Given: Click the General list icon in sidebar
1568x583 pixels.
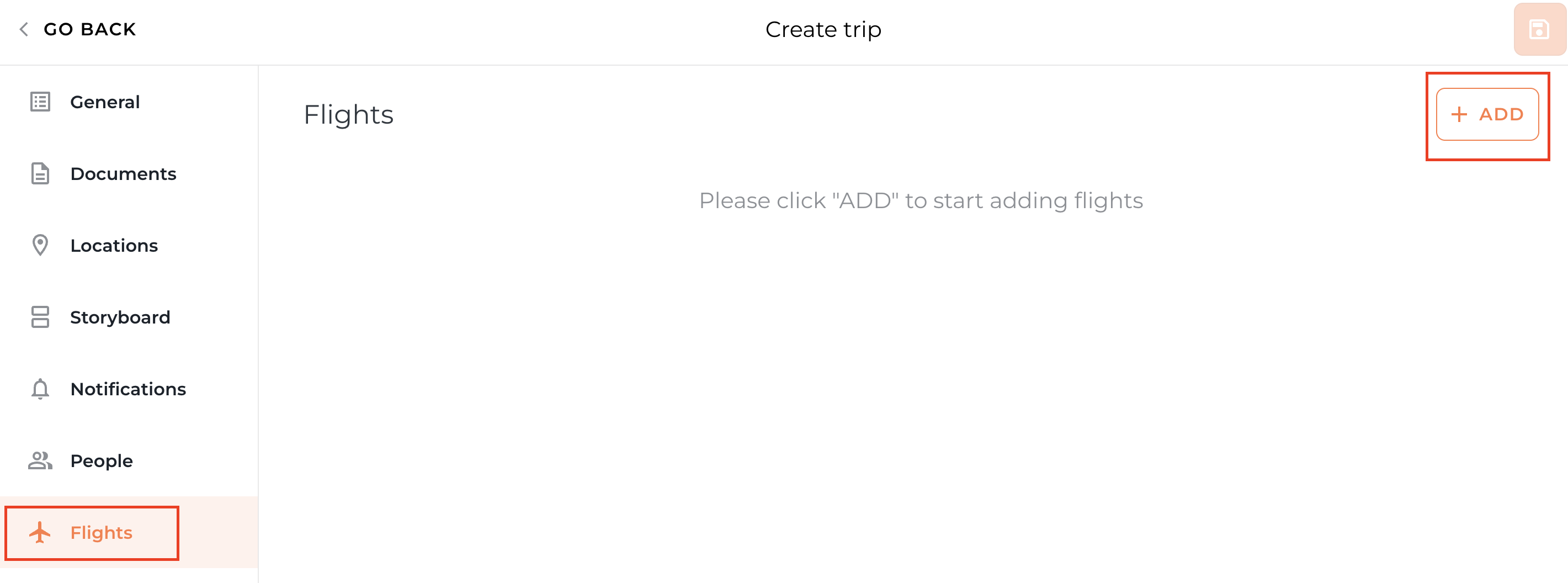Looking at the screenshot, I should pyautogui.click(x=40, y=102).
